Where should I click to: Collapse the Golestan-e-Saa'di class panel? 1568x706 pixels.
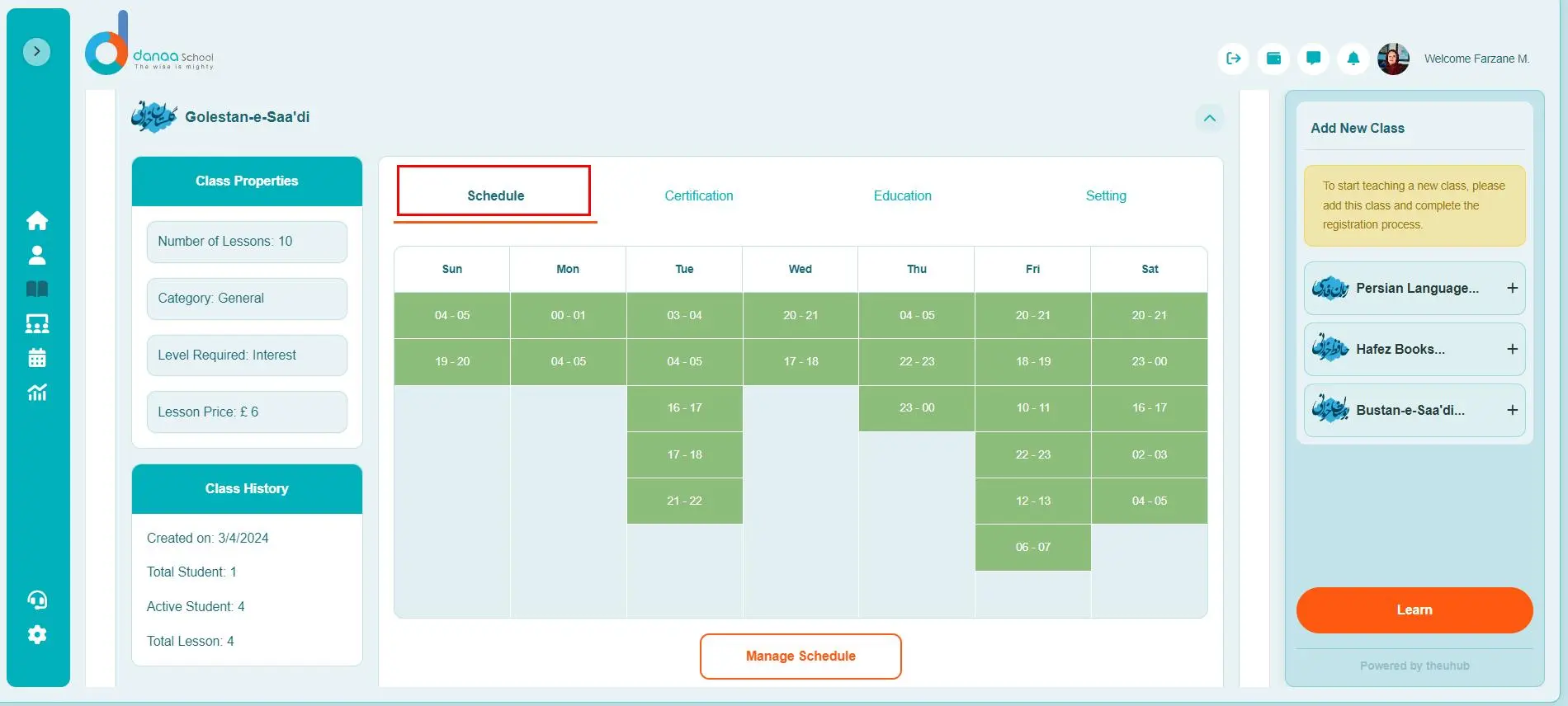[x=1209, y=118]
